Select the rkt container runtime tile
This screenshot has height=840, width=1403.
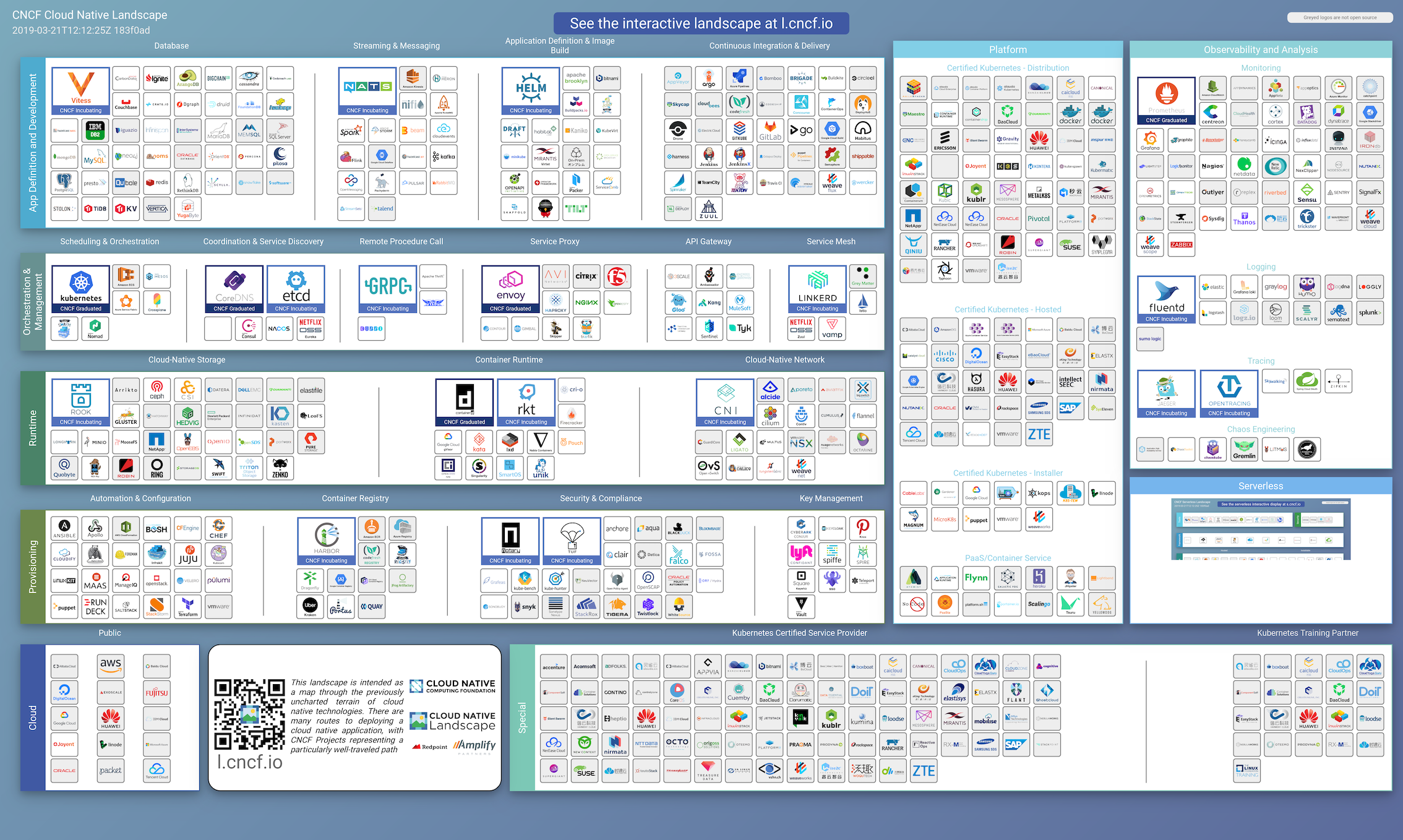pyautogui.click(x=526, y=402)
